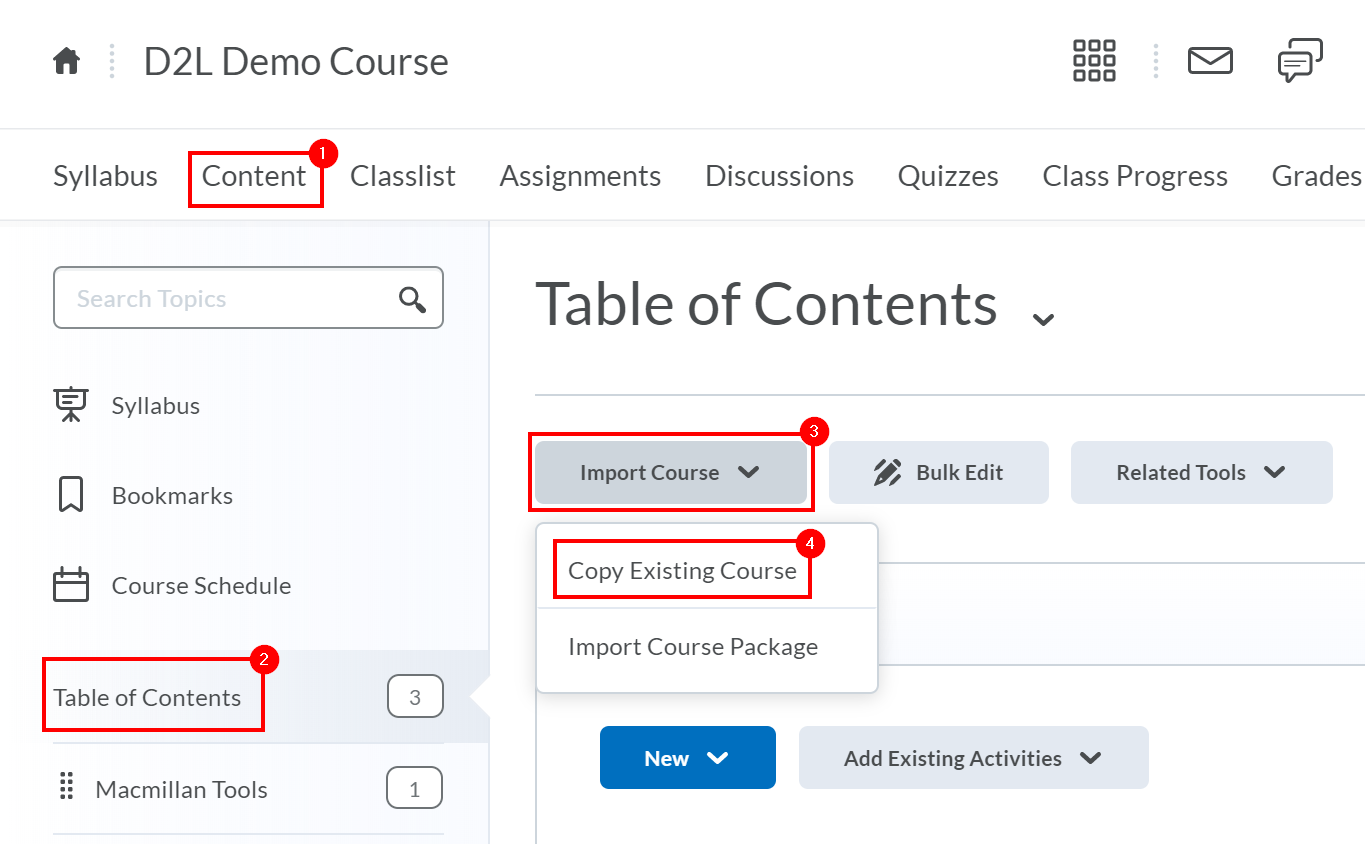Select Copy Existing Course option

[x=682, y=571]
